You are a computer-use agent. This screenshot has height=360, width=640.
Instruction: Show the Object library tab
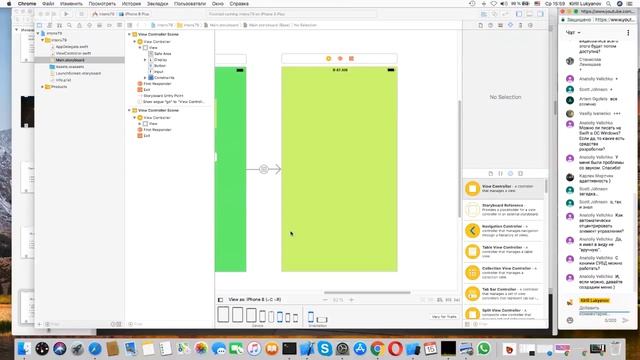click(x=510, y=173)
